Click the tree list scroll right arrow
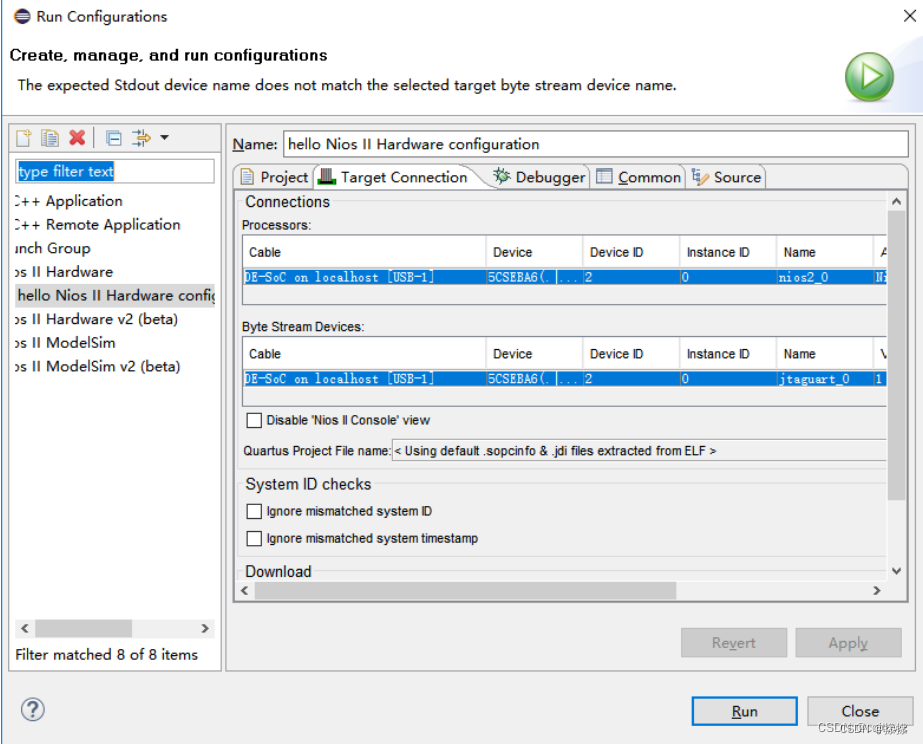 (x=205, y=629)
